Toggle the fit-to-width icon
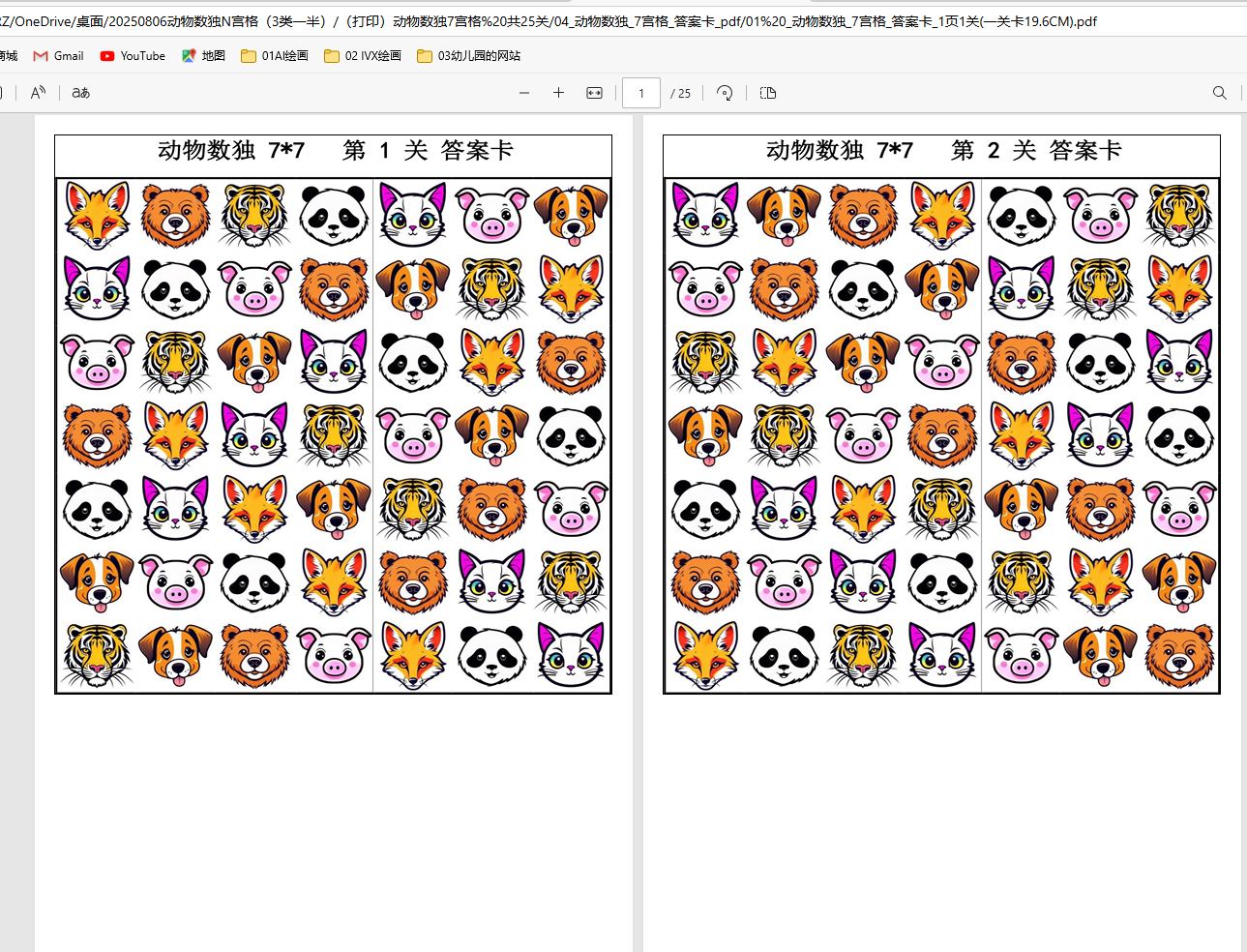 (x=594, y=93)
